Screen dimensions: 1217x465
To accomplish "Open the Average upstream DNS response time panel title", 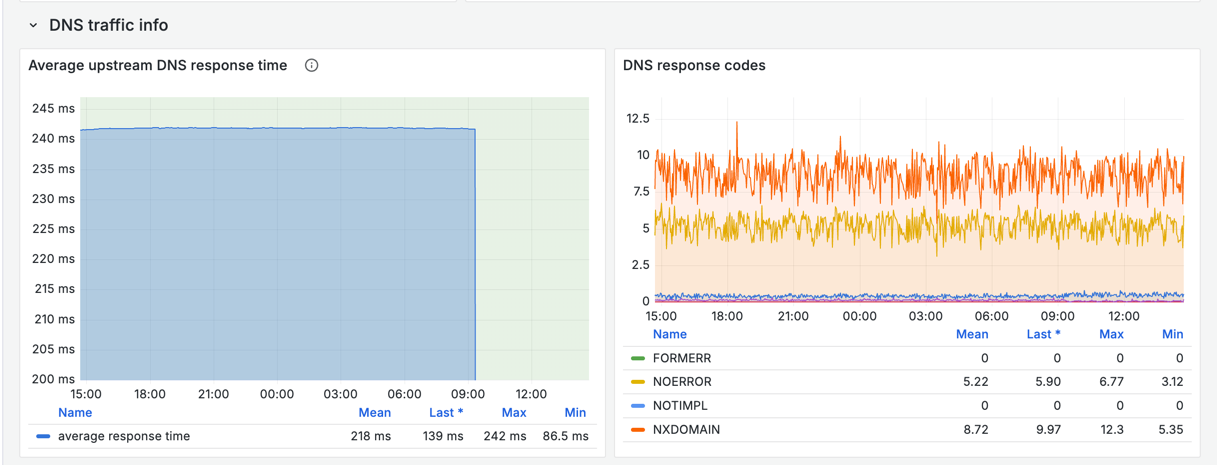I will tap(158, 66).
